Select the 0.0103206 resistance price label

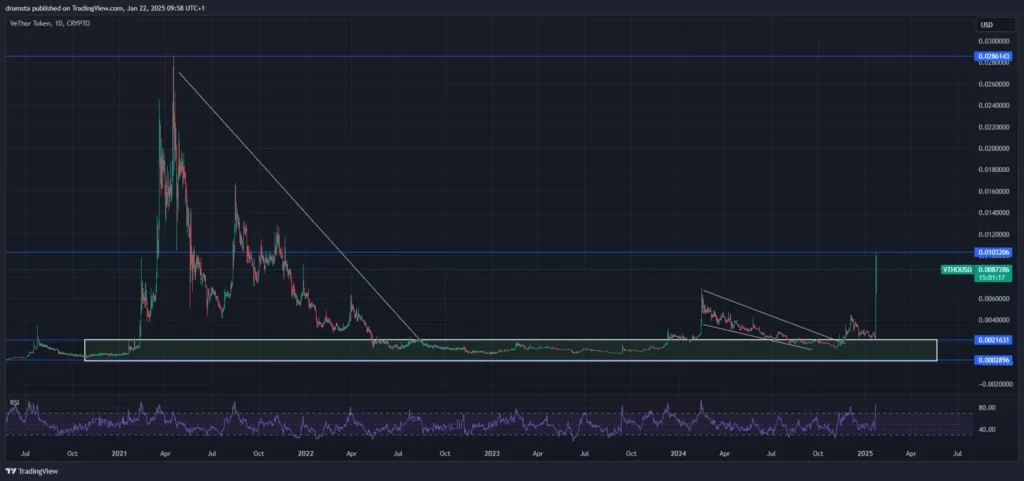point(993,252)
